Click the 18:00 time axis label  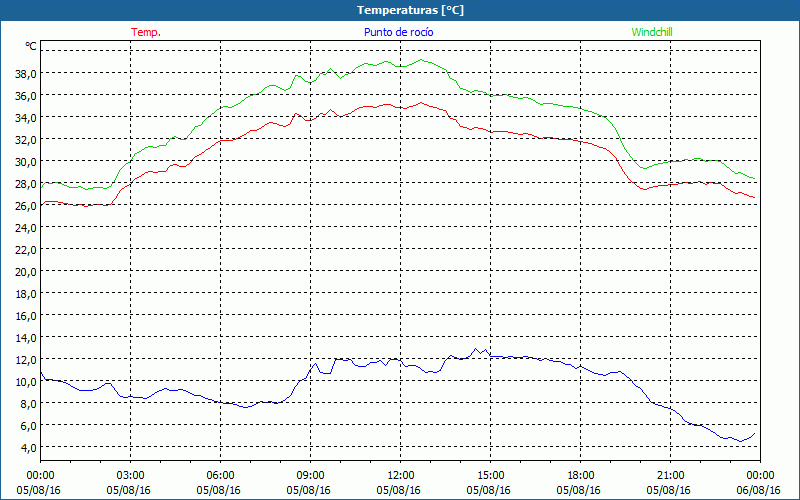tap(580, 475)
